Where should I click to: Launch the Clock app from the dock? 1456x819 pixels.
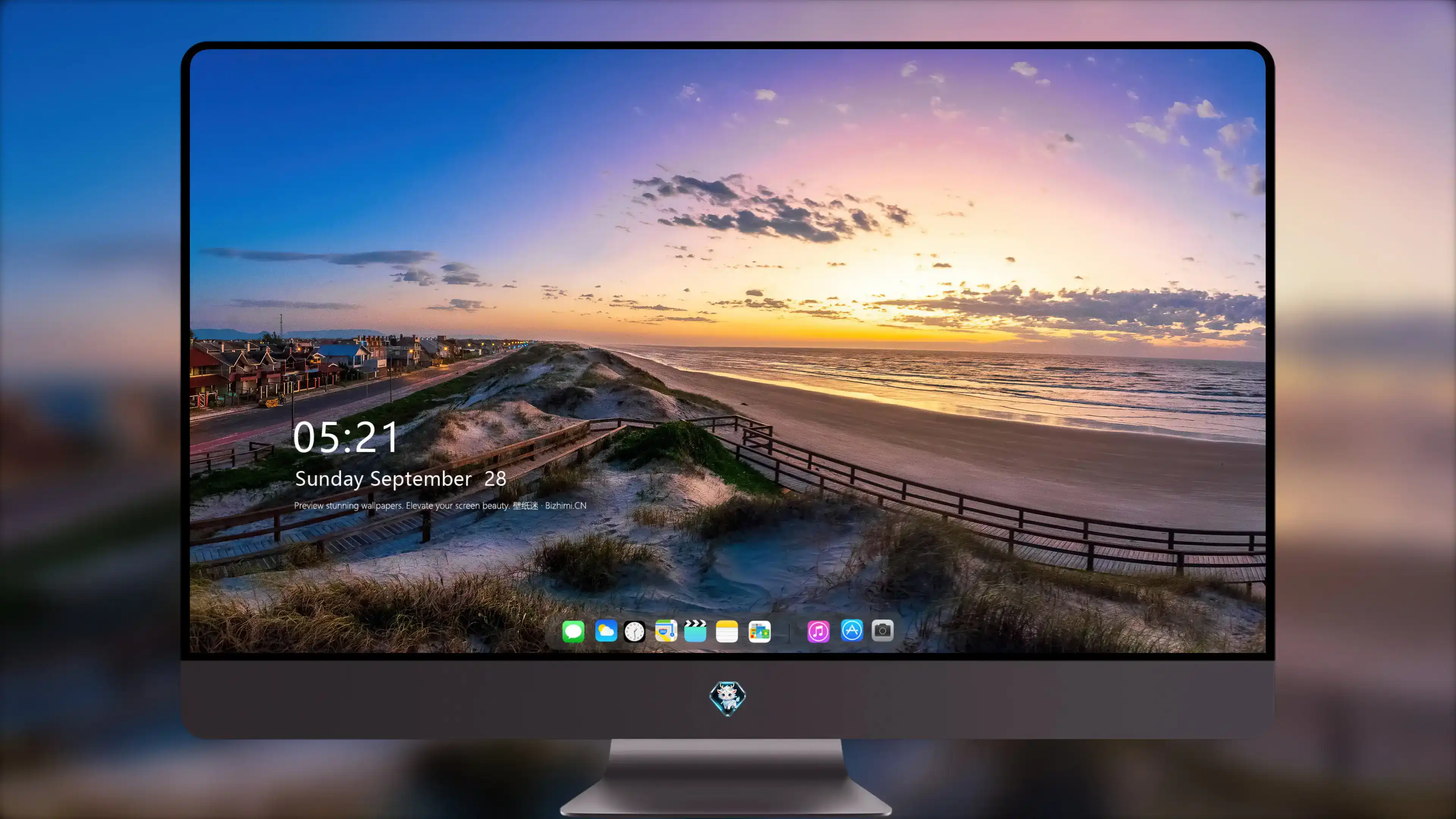[x=634, y=631]
